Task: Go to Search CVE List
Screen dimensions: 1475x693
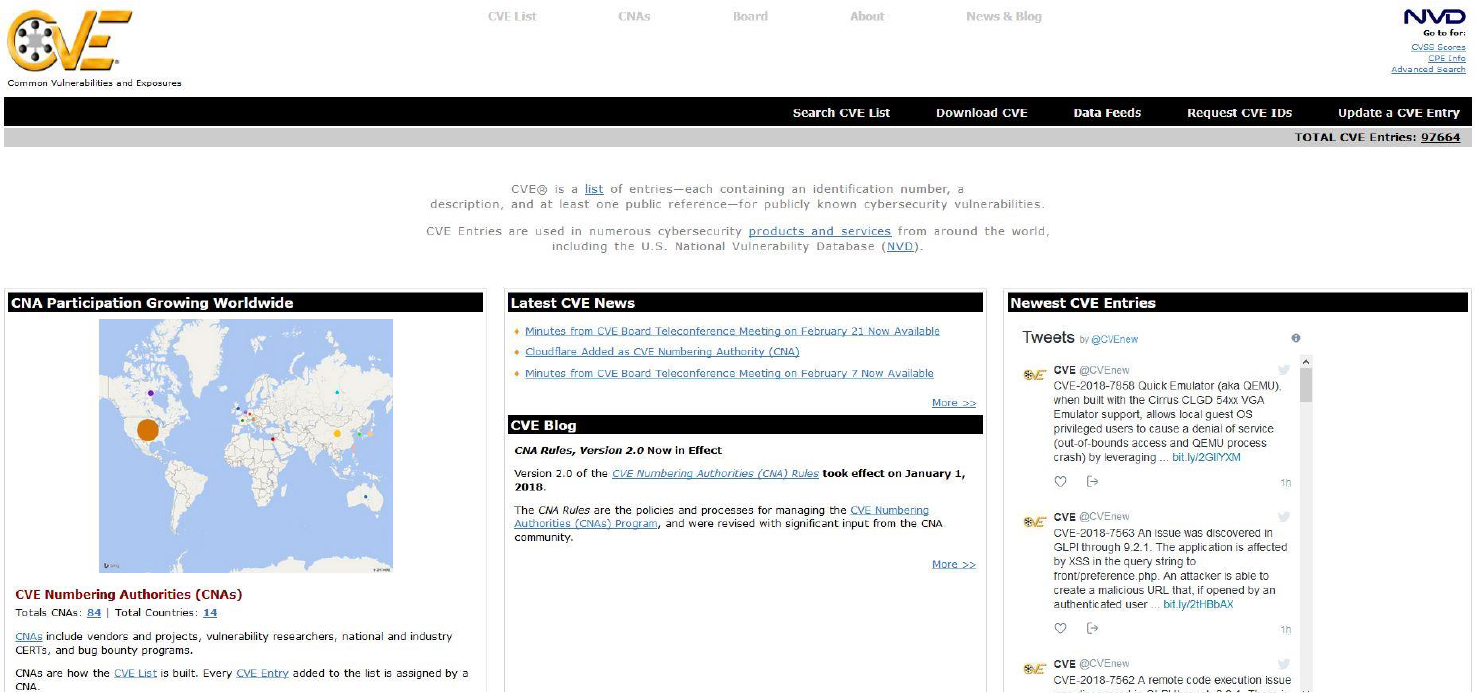Action: (x=841, y=113)
